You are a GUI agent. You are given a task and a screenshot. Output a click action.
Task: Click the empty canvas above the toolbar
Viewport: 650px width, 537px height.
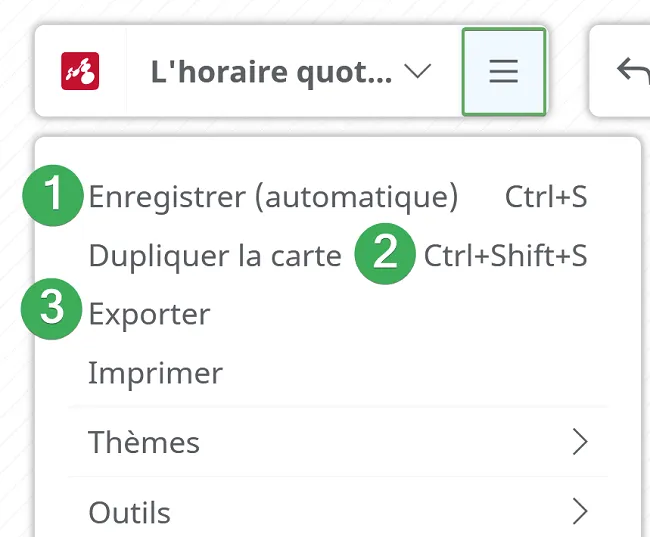(x=290, y=10)
